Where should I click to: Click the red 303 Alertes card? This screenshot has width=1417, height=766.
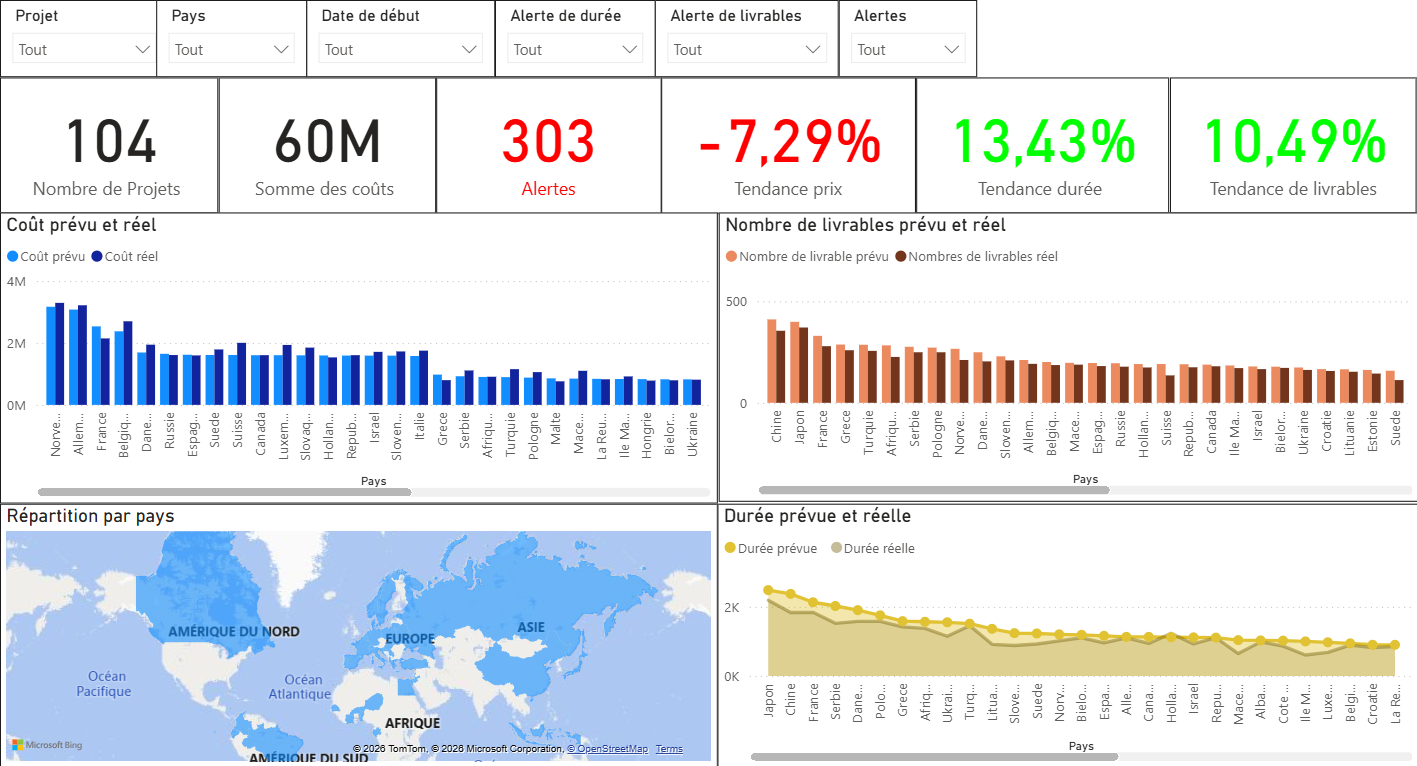point(548,146)
